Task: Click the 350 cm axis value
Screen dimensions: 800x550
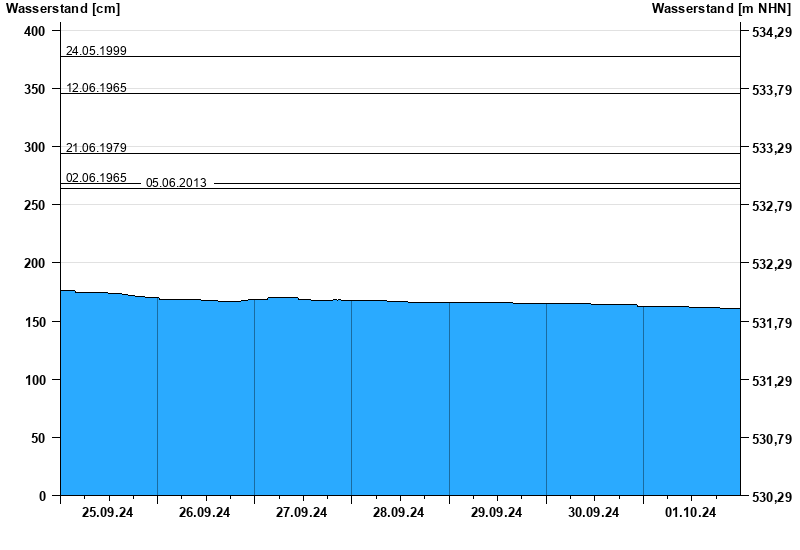Action: coord(35,89)
